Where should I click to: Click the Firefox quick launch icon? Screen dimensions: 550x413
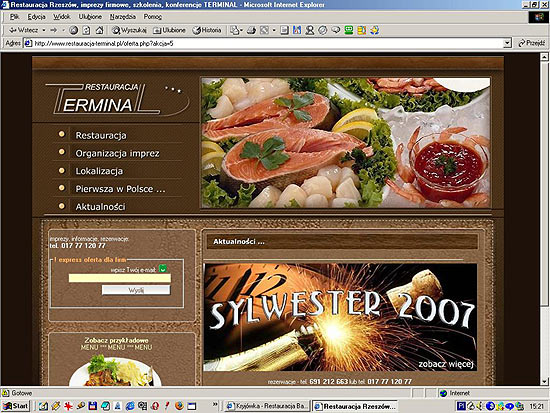[x=179, y=406]
